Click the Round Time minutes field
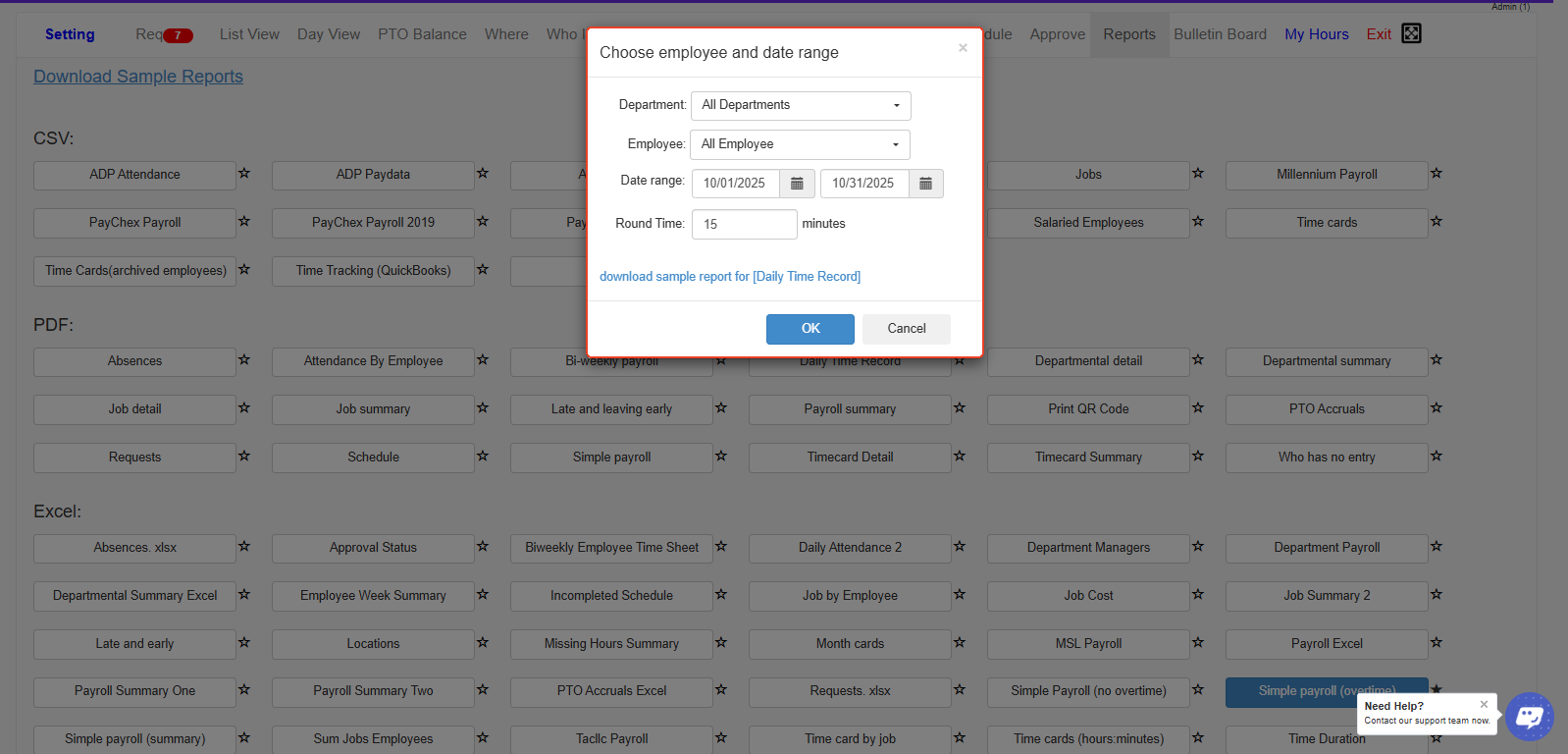This screenshot has height=754, width=1568. point(744,224)
